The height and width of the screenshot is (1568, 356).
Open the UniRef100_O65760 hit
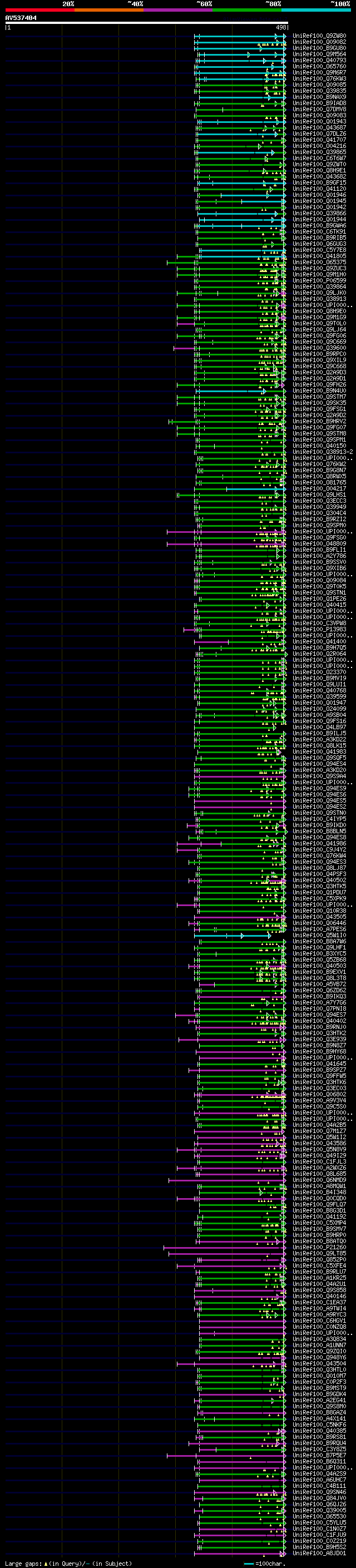319,66
